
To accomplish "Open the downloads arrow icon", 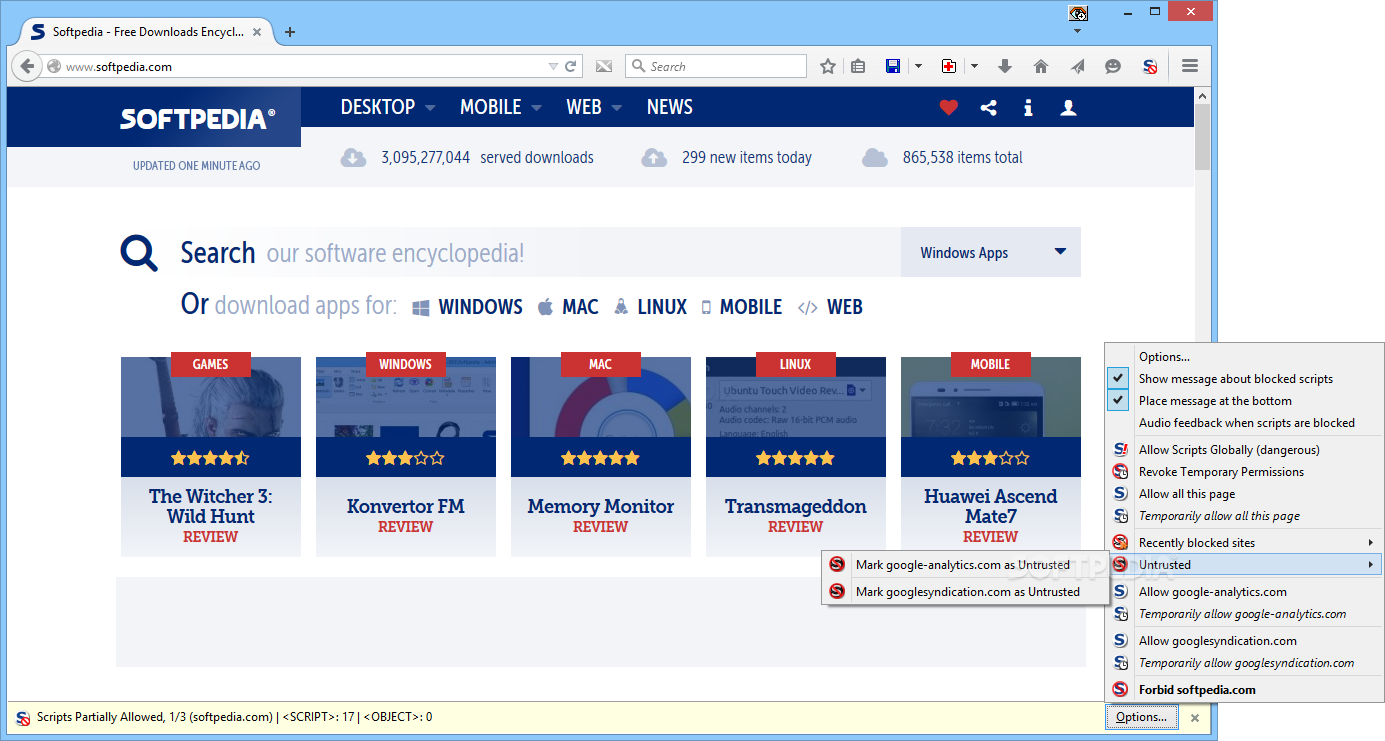I will point(1005,67).
